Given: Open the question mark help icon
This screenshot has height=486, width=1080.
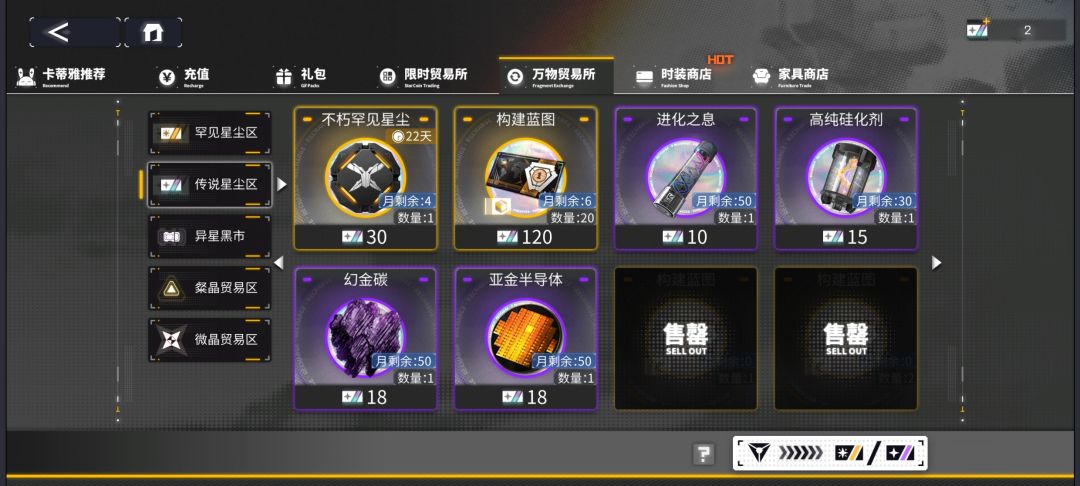Looking at the screenshot, I should 703,454.
